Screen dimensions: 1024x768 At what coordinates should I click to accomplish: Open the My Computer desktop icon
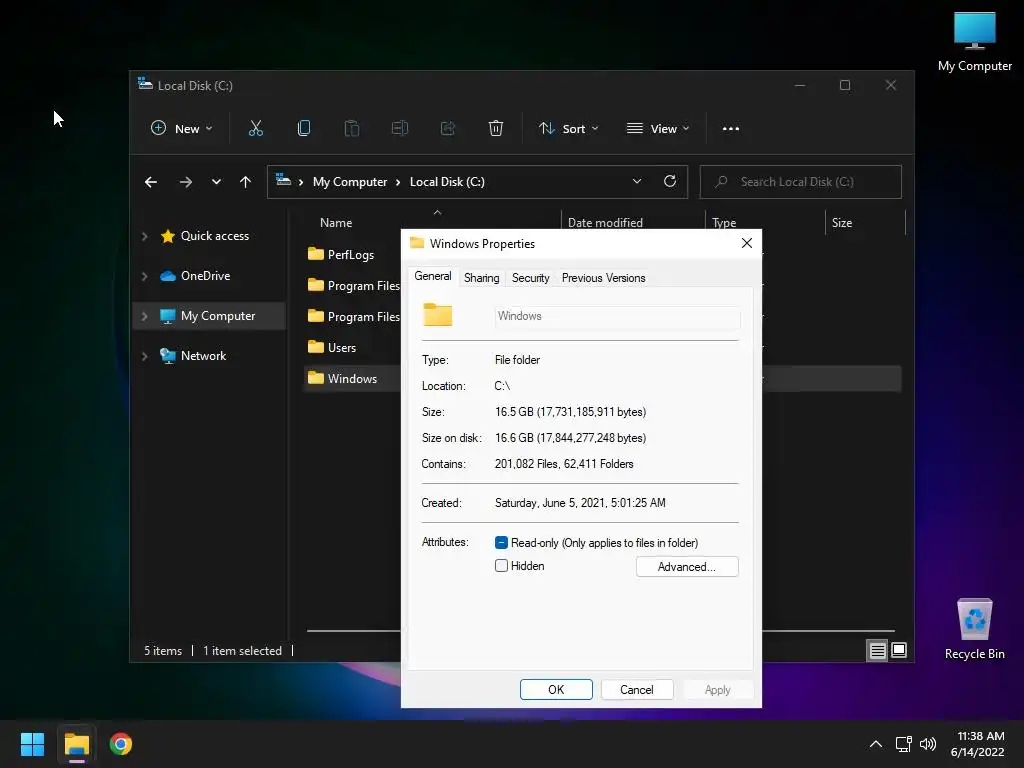click(x=974, y=42)
